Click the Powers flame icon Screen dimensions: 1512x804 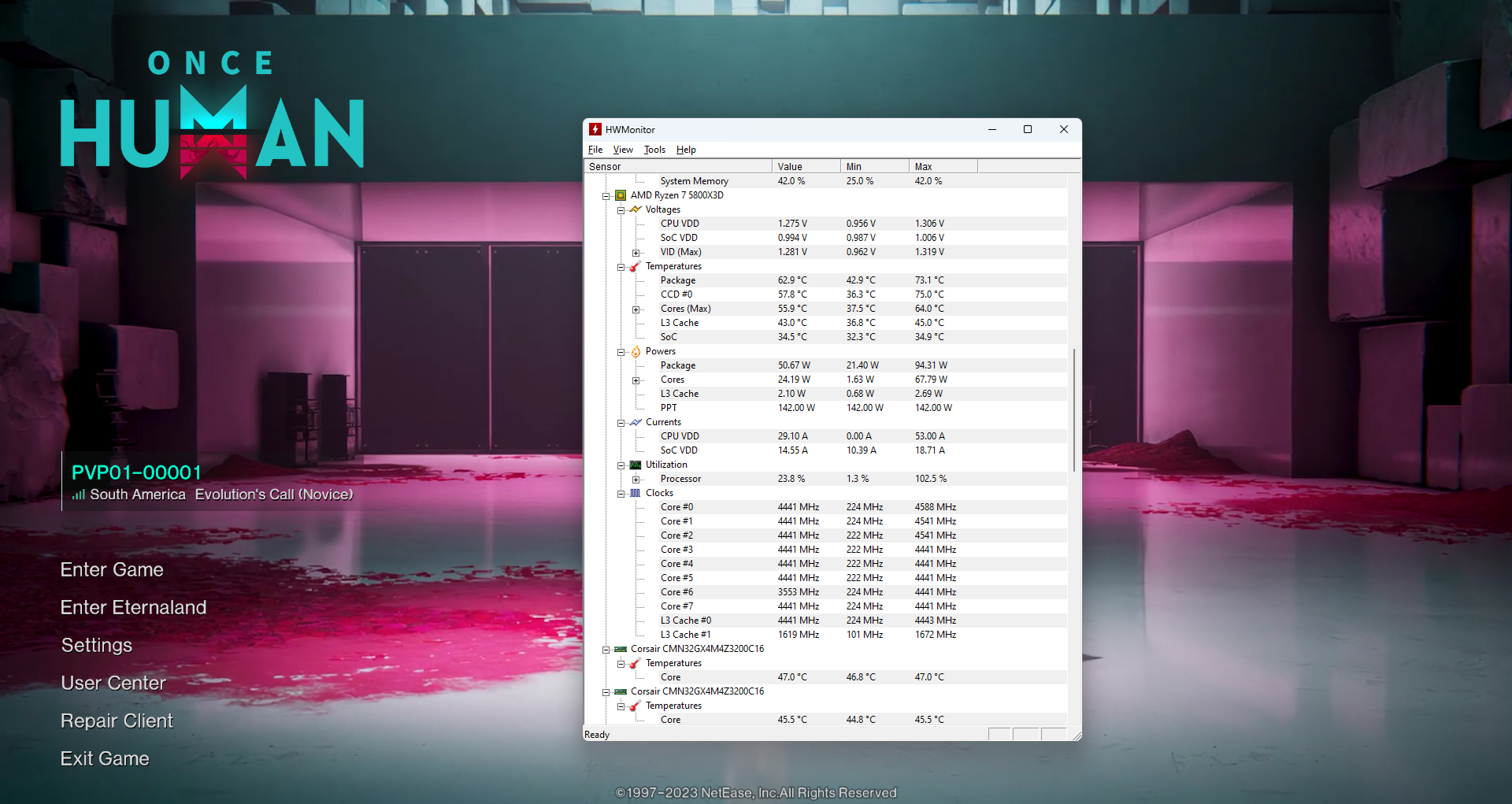point(636,351)
